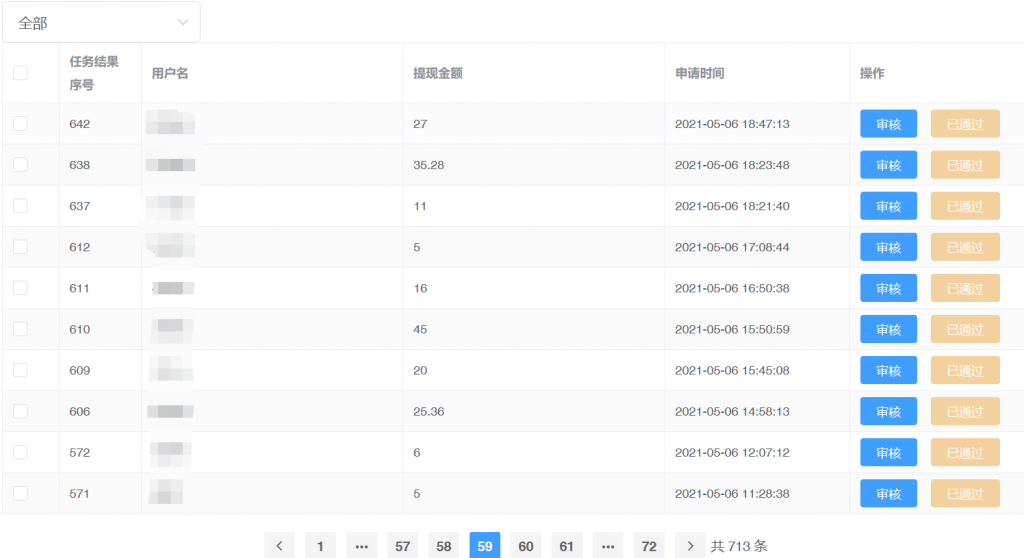The image size is (1024, 558).
Task: Go to next page using right arrow
Action: point(690,546)
